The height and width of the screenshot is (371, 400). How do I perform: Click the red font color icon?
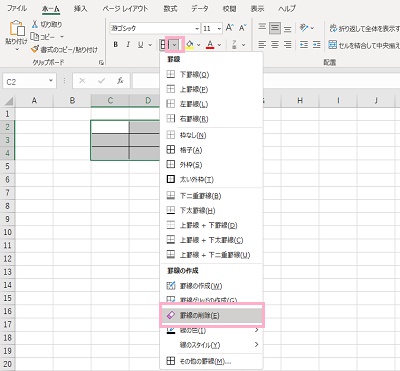pos(210,45)
